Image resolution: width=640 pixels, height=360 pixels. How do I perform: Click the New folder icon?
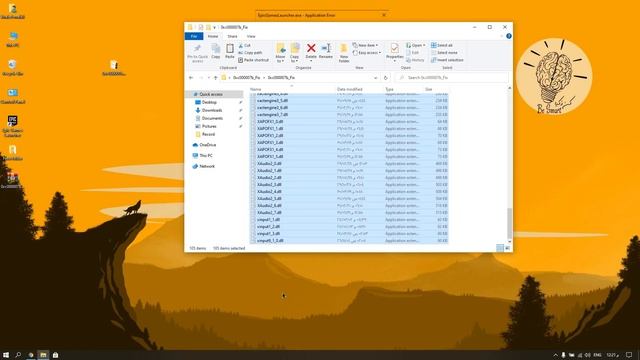(x=344, y=49)
